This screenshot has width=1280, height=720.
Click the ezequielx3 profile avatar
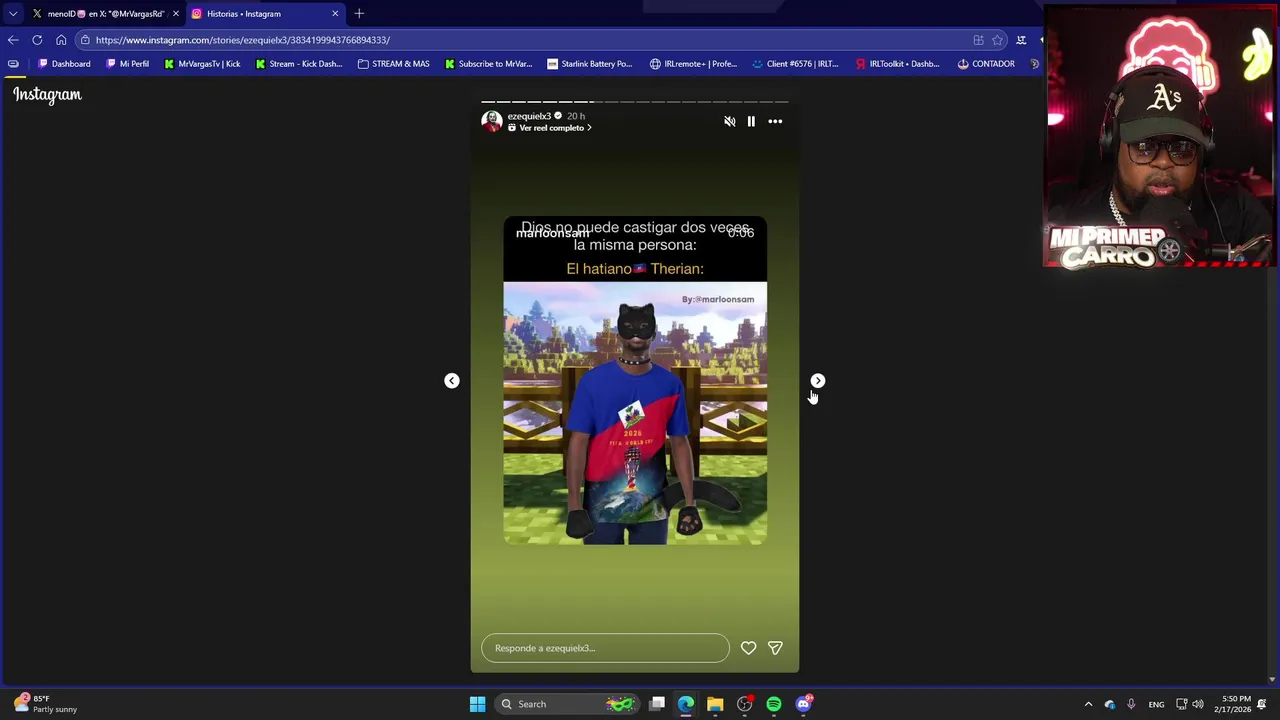(x=492, y=121)
